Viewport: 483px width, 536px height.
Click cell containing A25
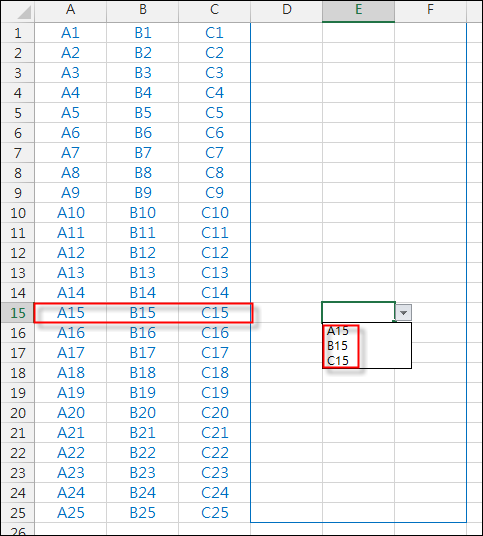(x=70, y=513)
